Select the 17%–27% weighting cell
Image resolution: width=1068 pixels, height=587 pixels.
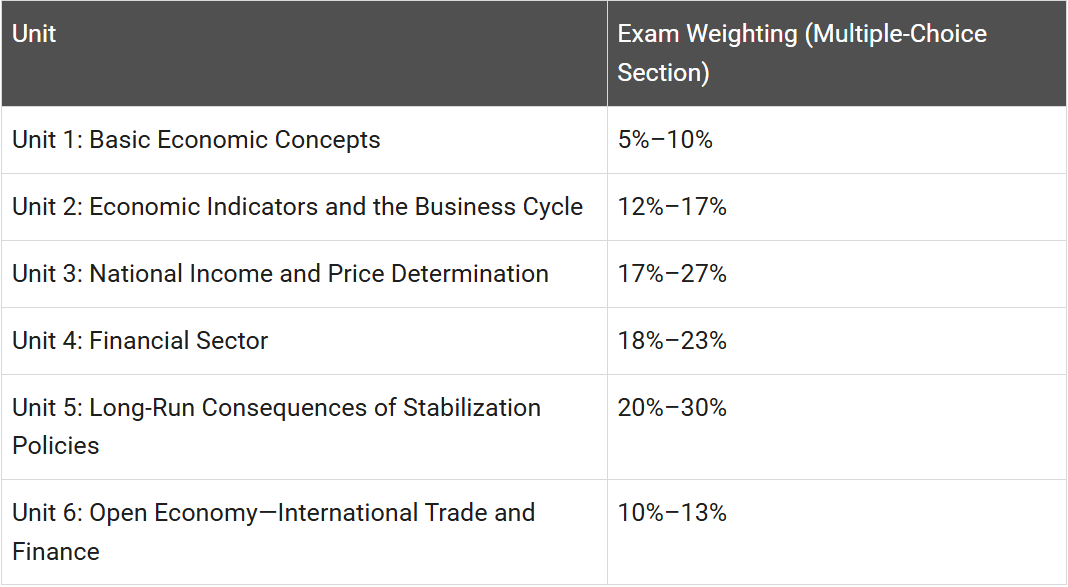click(x=836, y=274)
